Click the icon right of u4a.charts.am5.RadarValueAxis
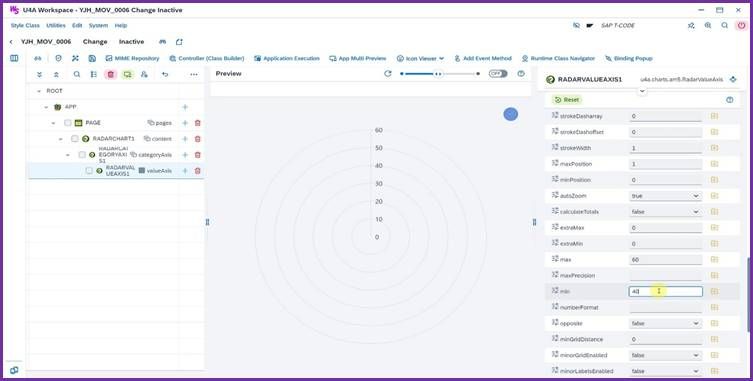The width and height of the screenshot is (753, 381). point(732,79)
